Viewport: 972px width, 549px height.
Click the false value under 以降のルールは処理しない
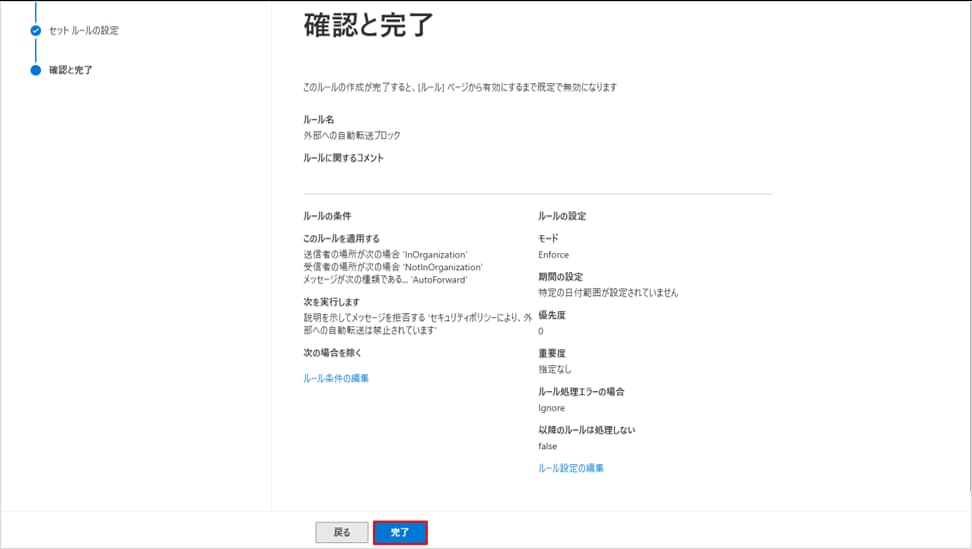click(547, 446)
